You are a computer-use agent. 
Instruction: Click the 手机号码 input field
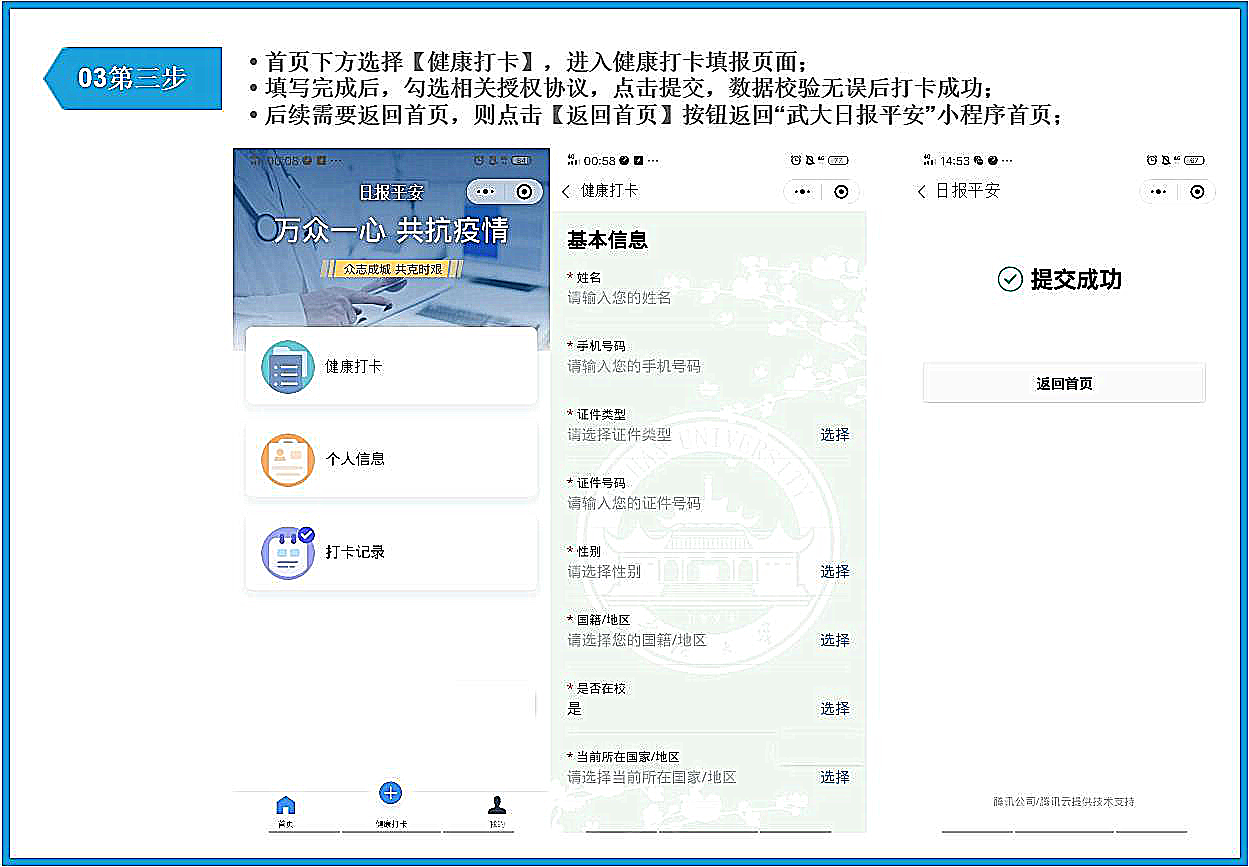[680, 367]
